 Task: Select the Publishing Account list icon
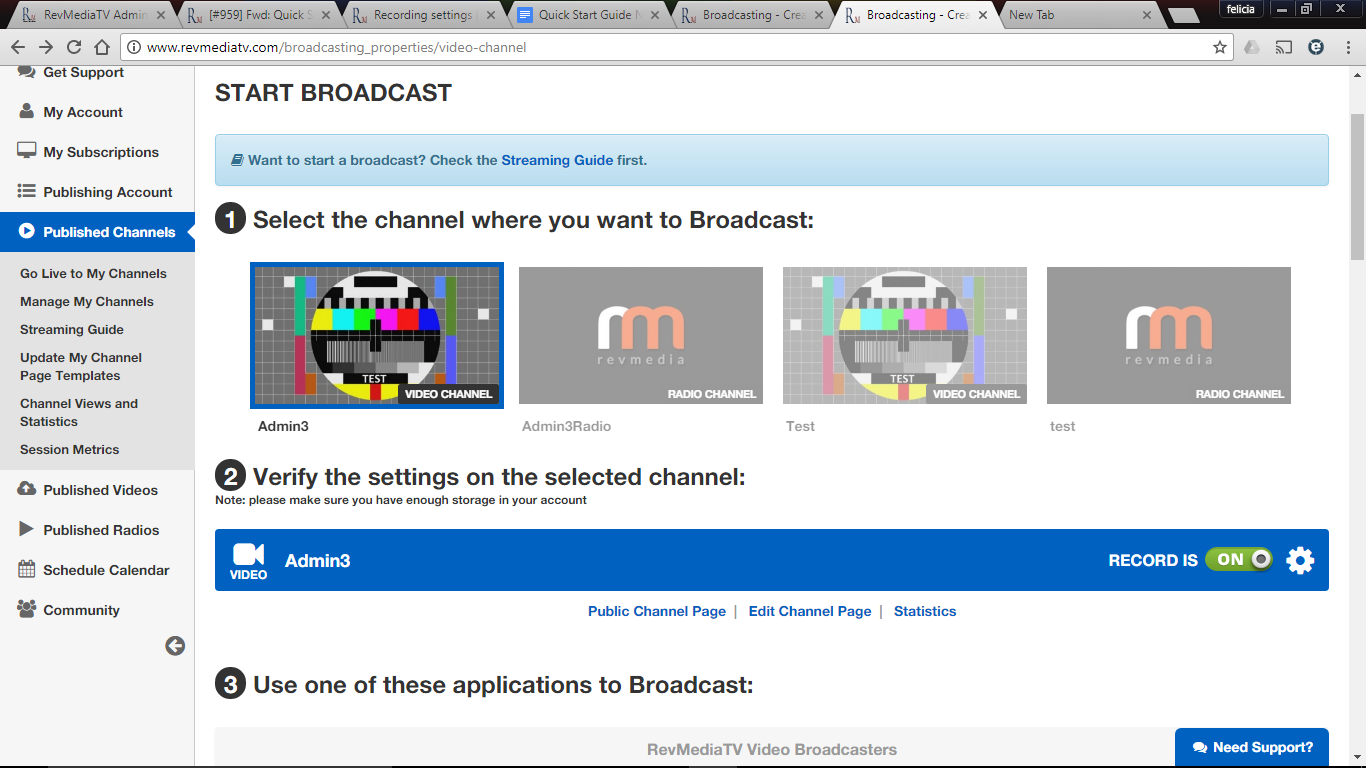pos(27,191)
